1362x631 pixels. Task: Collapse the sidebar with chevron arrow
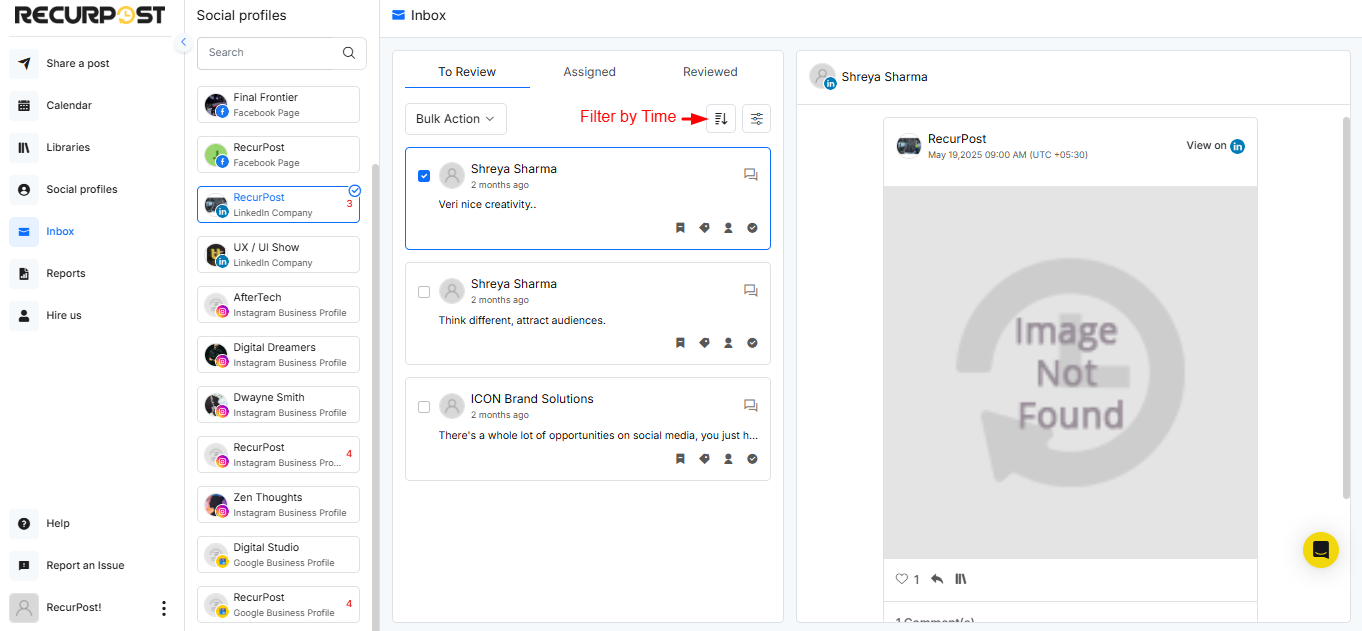click(x=183, y=42)
